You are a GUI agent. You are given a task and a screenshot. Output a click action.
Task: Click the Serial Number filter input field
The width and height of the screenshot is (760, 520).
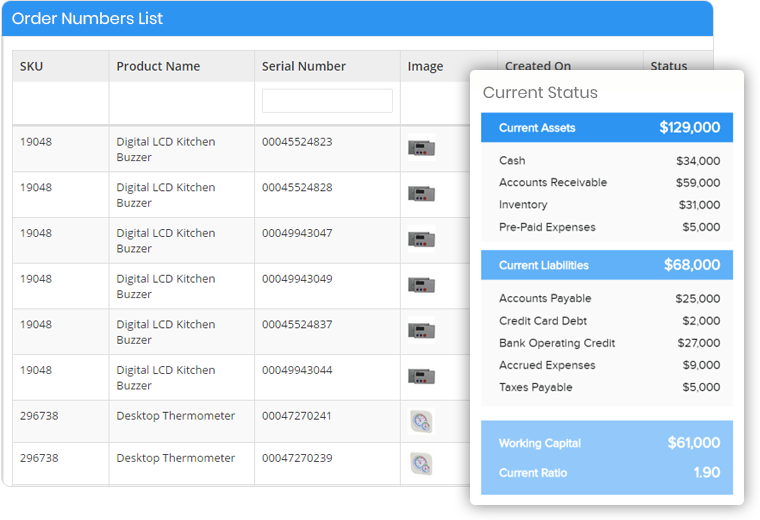coord(327,101)
